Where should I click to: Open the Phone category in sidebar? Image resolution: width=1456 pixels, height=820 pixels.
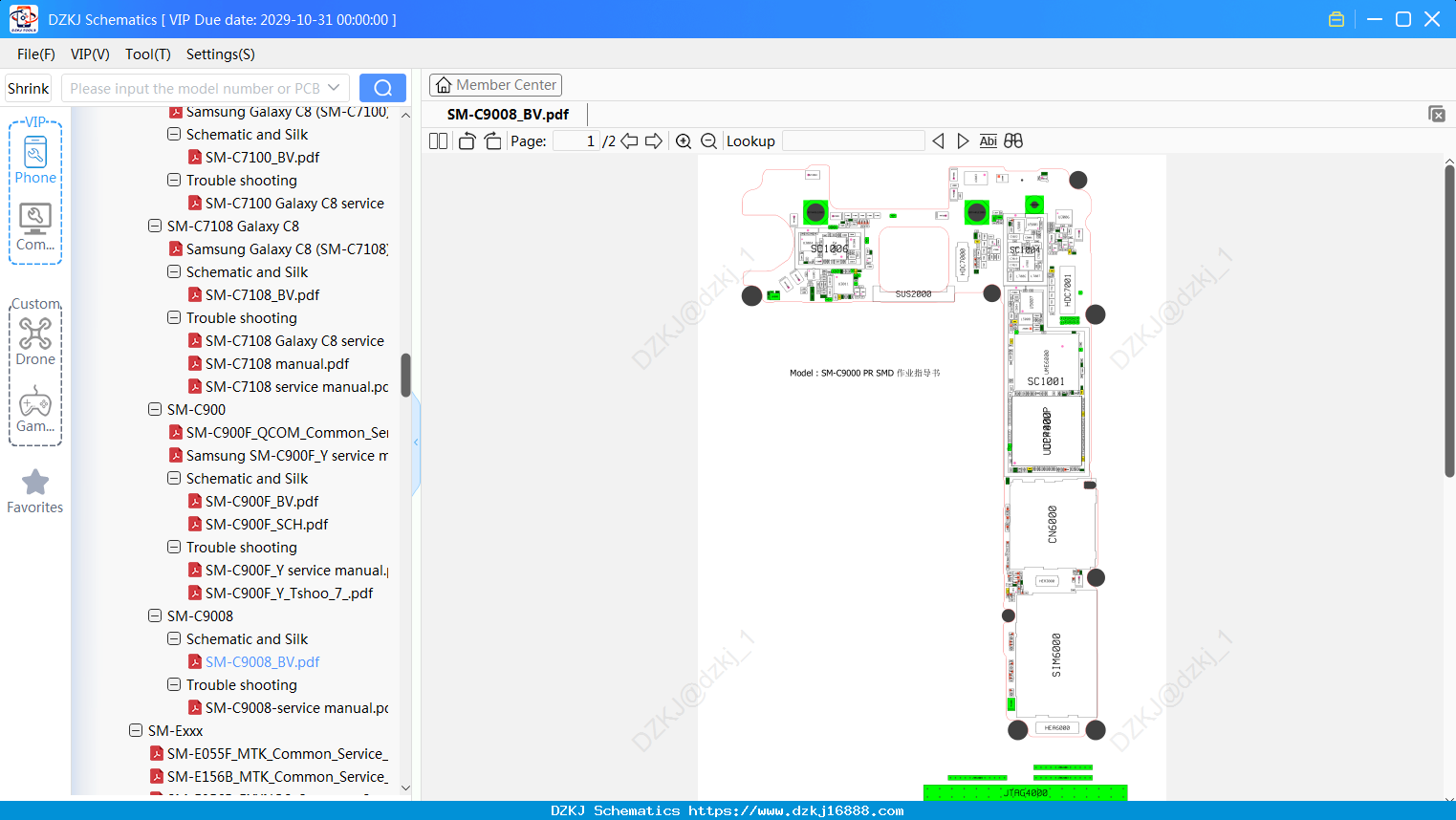click(x=35, y=161)
